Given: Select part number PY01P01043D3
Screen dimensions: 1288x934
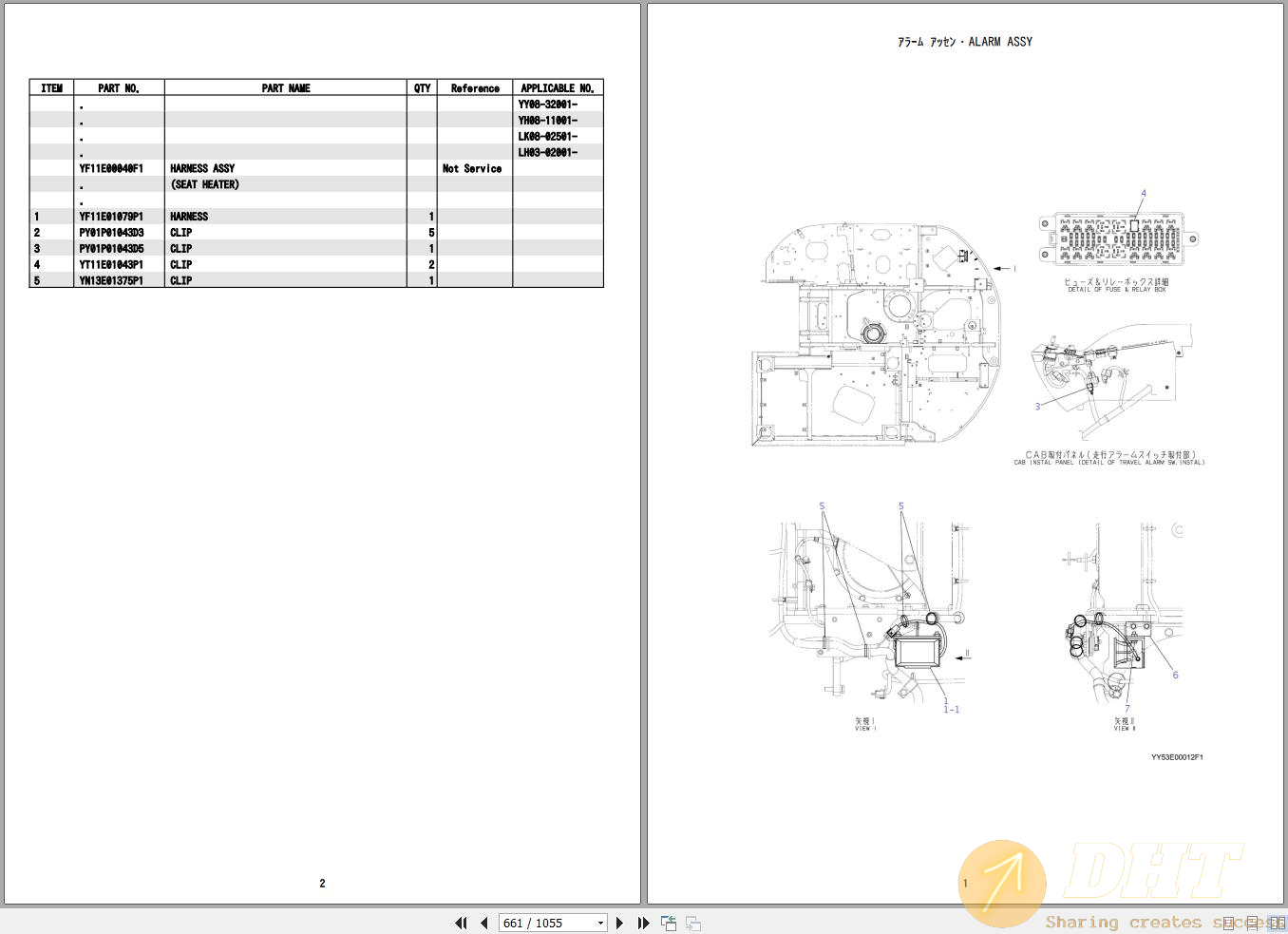Looking at the screenshot, I should coord(112,233).
